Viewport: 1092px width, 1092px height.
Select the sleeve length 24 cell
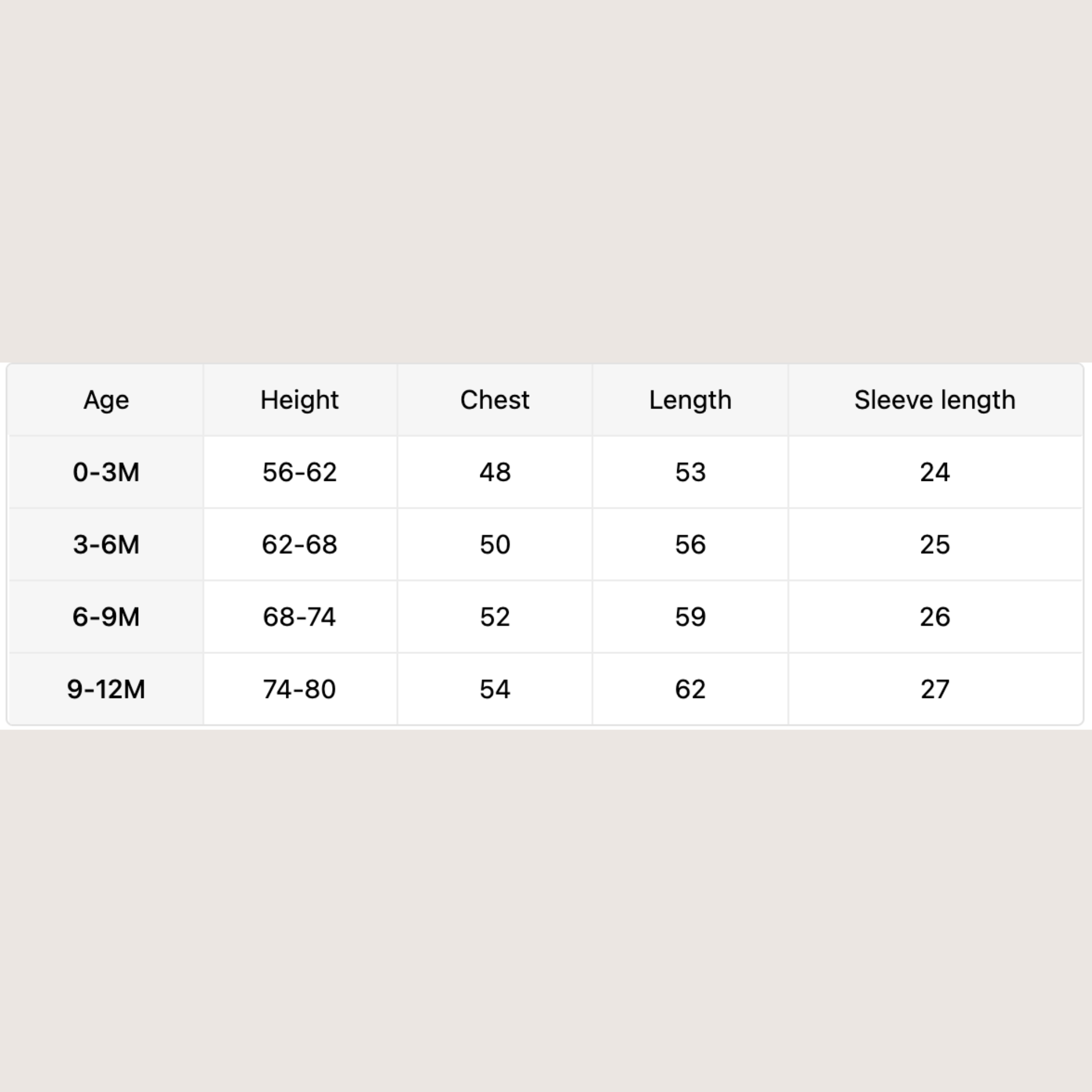pyautogui.click(x=935, y=472)
